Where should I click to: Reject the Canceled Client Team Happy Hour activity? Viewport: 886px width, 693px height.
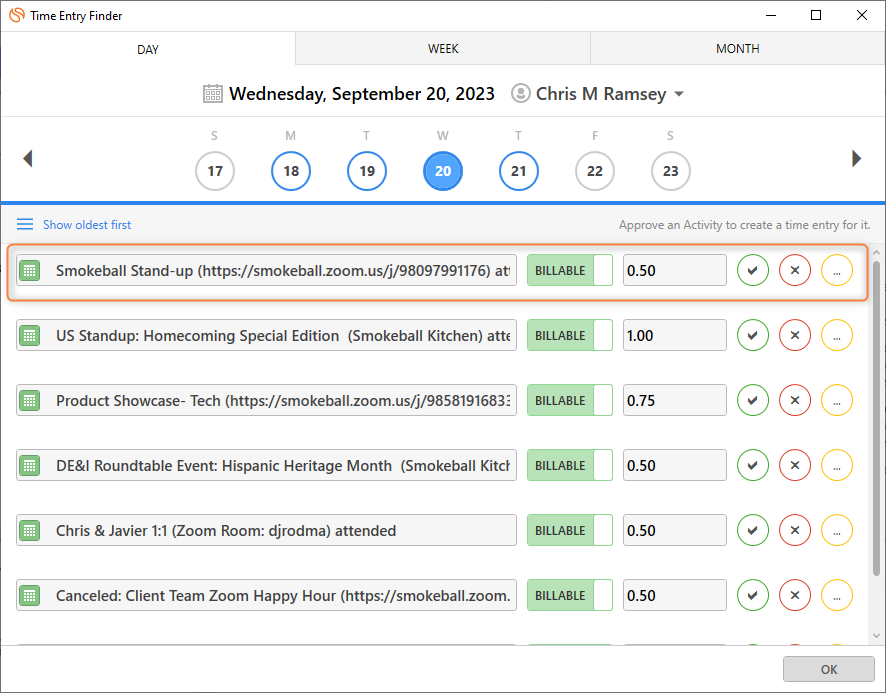pyautogui.click(x=794, y=595)
